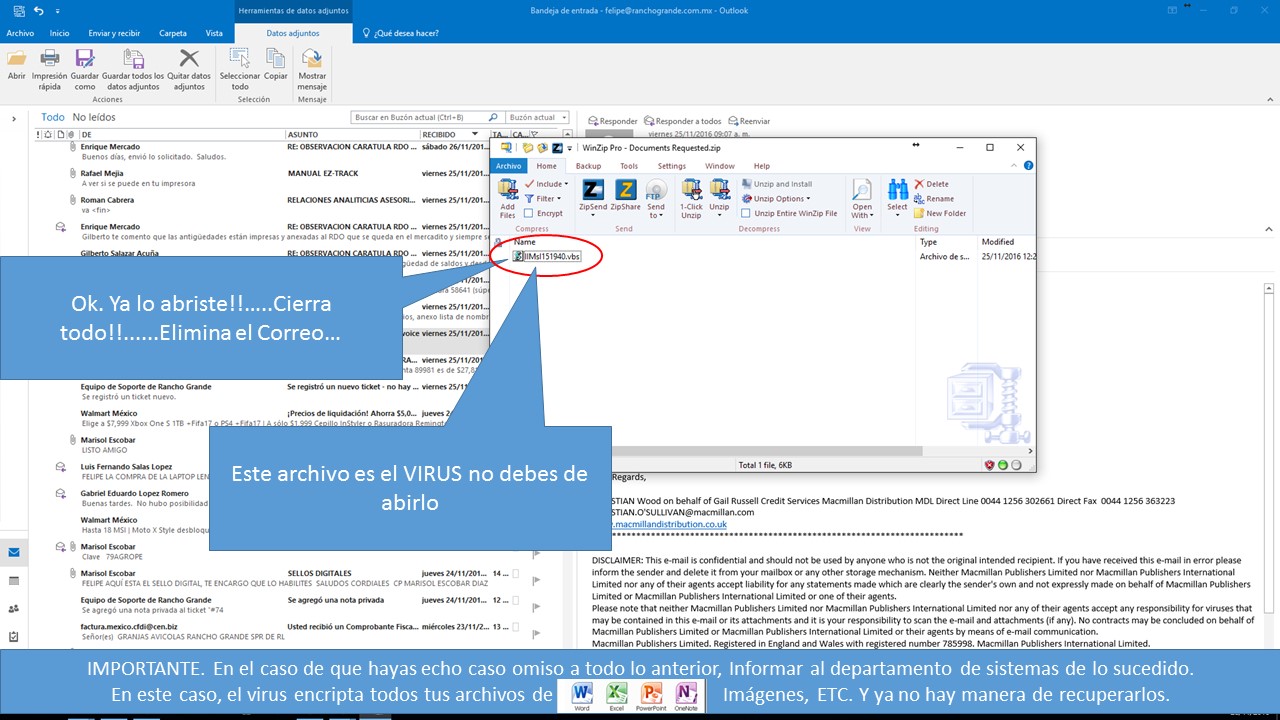Open the Unzip Options dropdown
Image resolution: width=1280 pixels, height=720 pixels.
point(776,198)
